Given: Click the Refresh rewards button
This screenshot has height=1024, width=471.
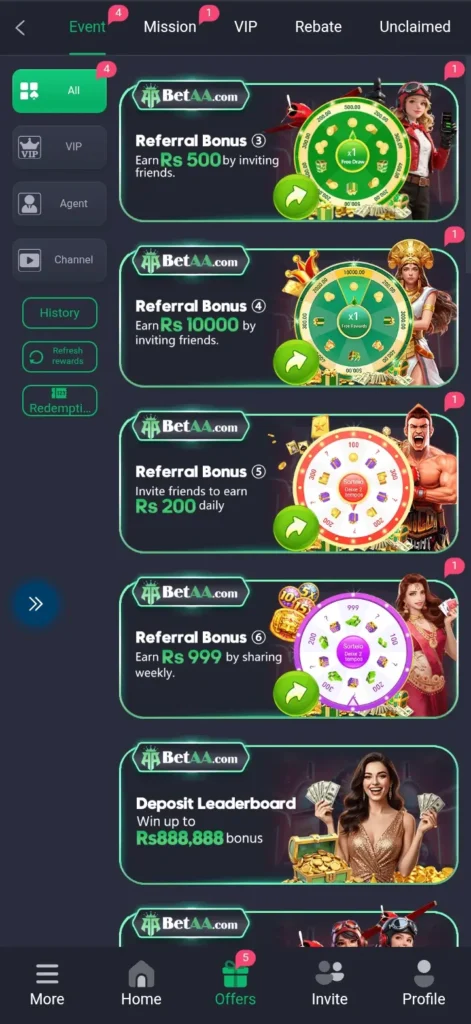Looking at the screenshot, I should click(x=59, y=357).
